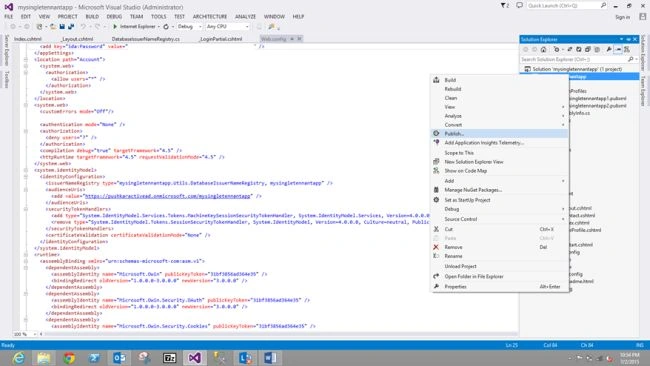Click the Navigate Backward toolbar icon
650x366 pixels.
point(13,27)
